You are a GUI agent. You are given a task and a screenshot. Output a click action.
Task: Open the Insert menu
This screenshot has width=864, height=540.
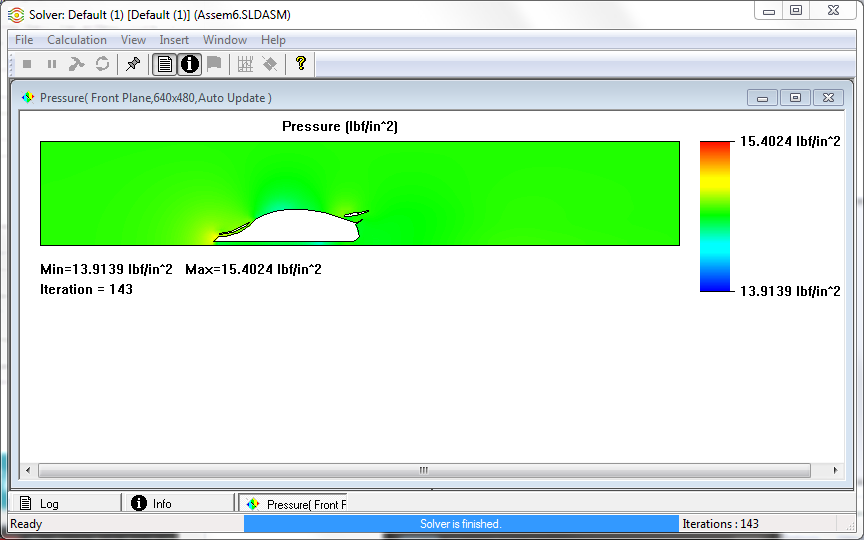coord(174,40)
